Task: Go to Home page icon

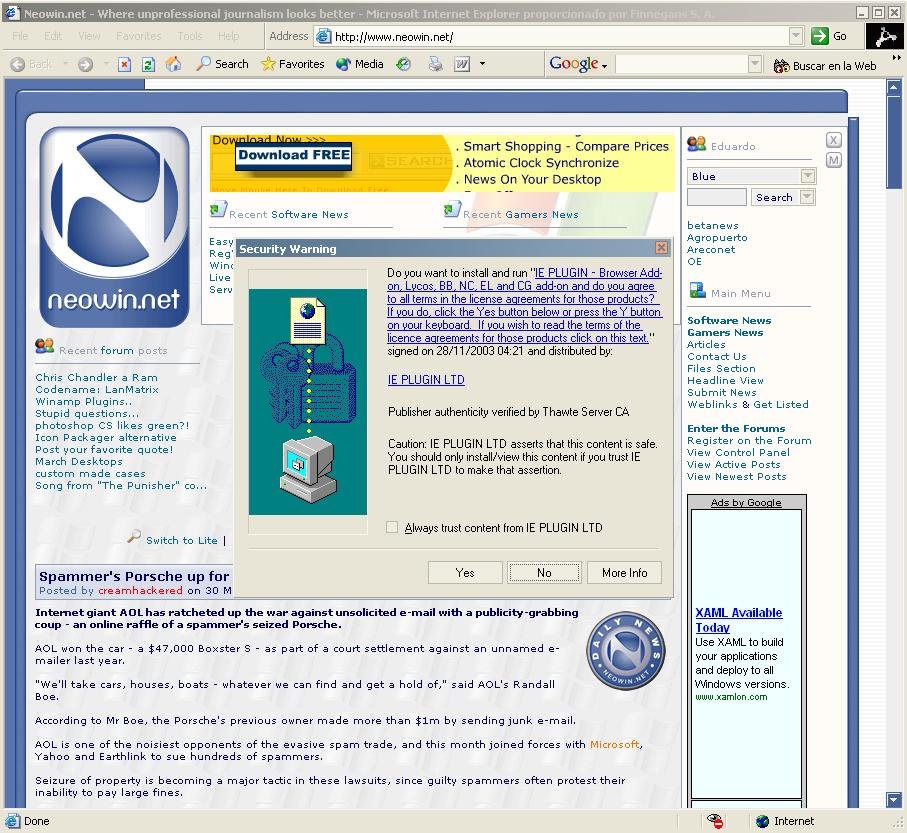Action: [x=174, y=64]
